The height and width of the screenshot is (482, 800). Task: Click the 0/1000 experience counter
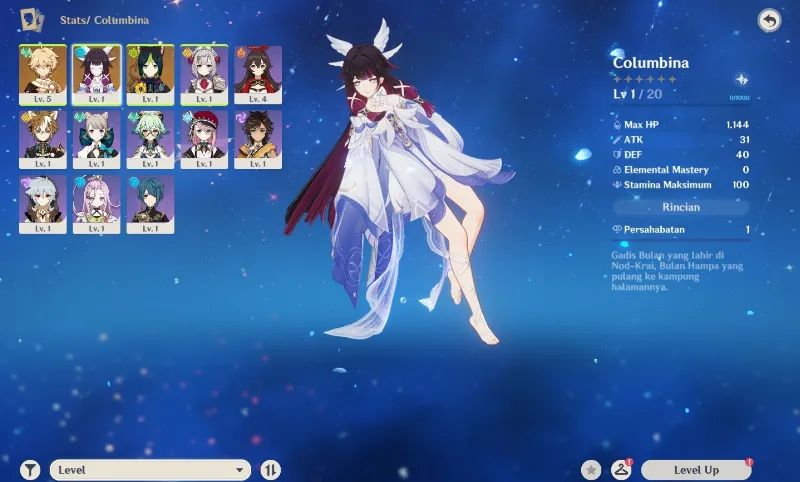tap(739, 97)
